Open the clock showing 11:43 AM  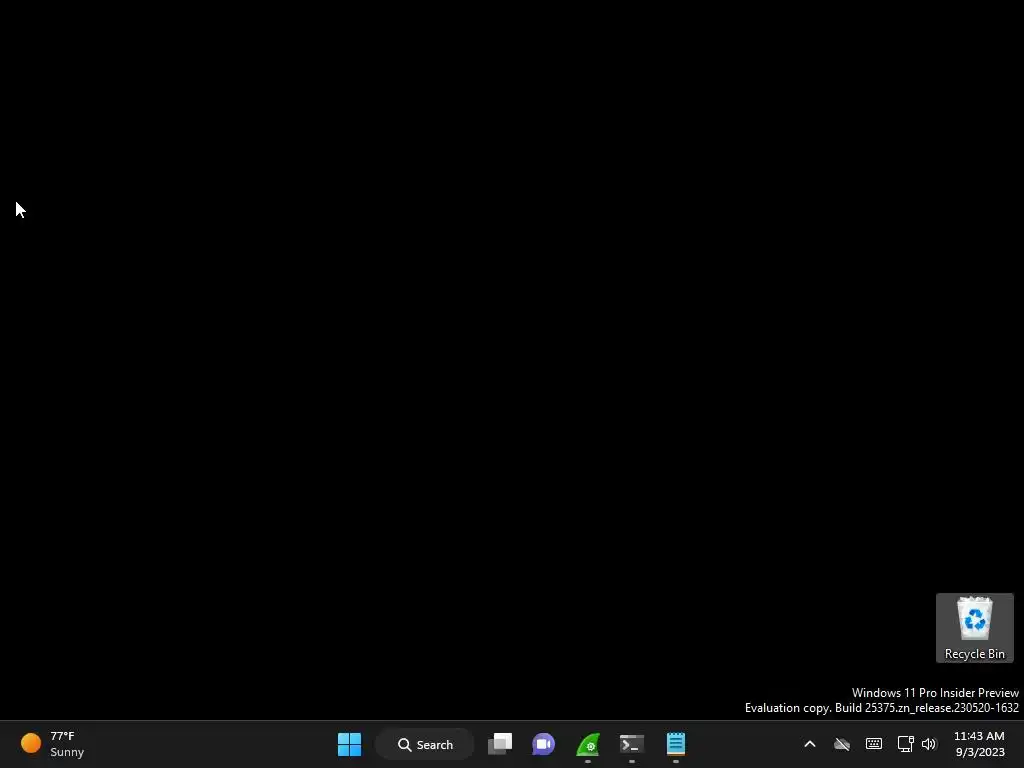point(980,744)
